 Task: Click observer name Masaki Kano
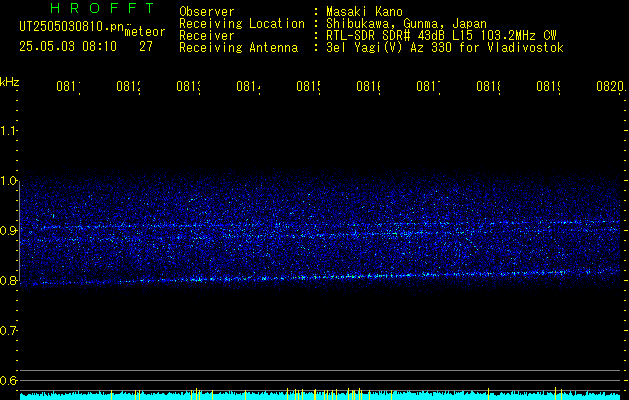pyautogui.click(x=364, y=12)
